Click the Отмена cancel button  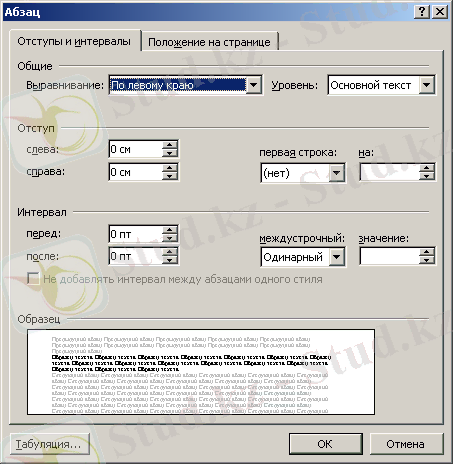pos(406,444)
